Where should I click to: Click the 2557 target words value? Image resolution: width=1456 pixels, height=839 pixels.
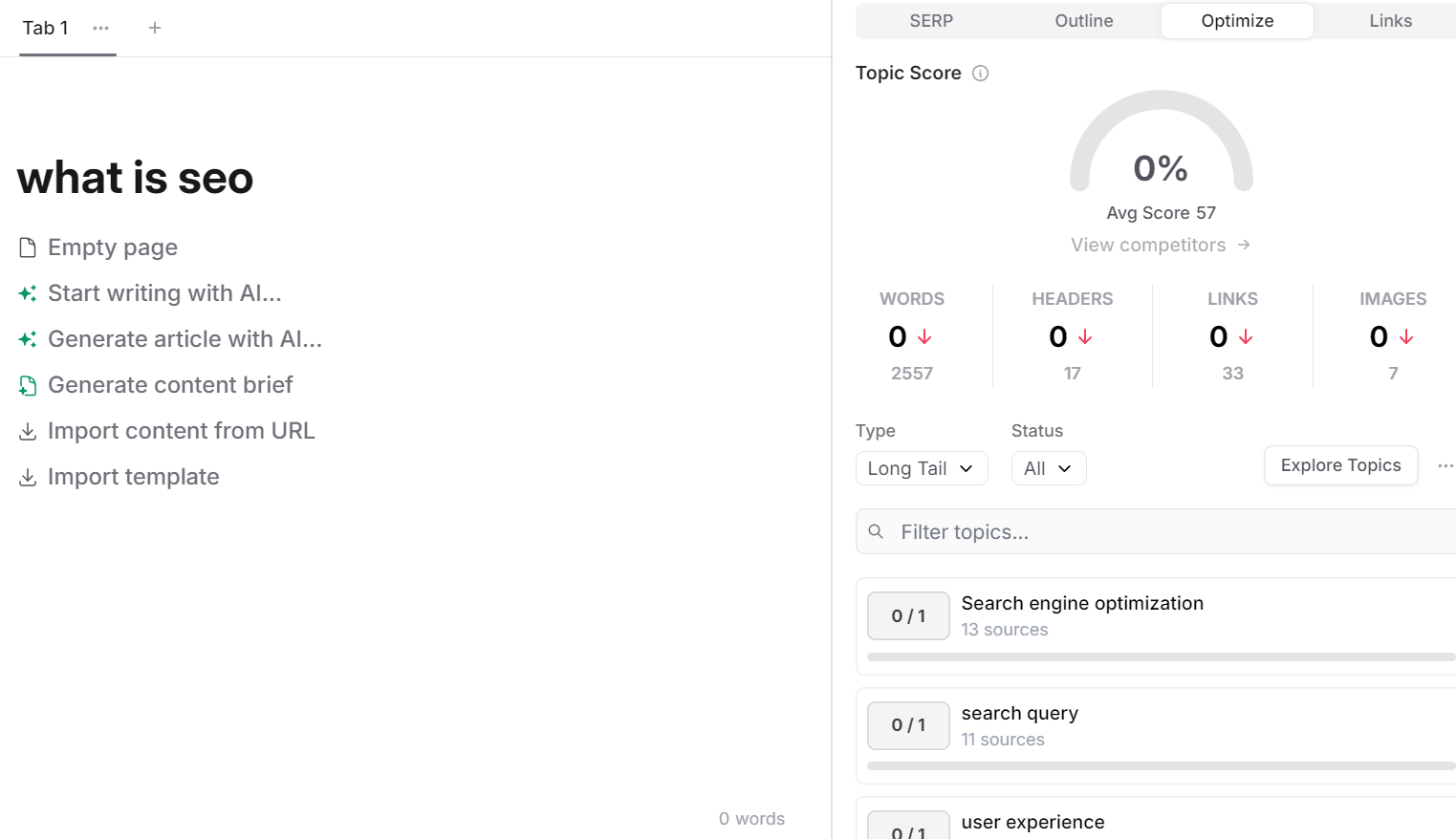(x=912, y=374)
